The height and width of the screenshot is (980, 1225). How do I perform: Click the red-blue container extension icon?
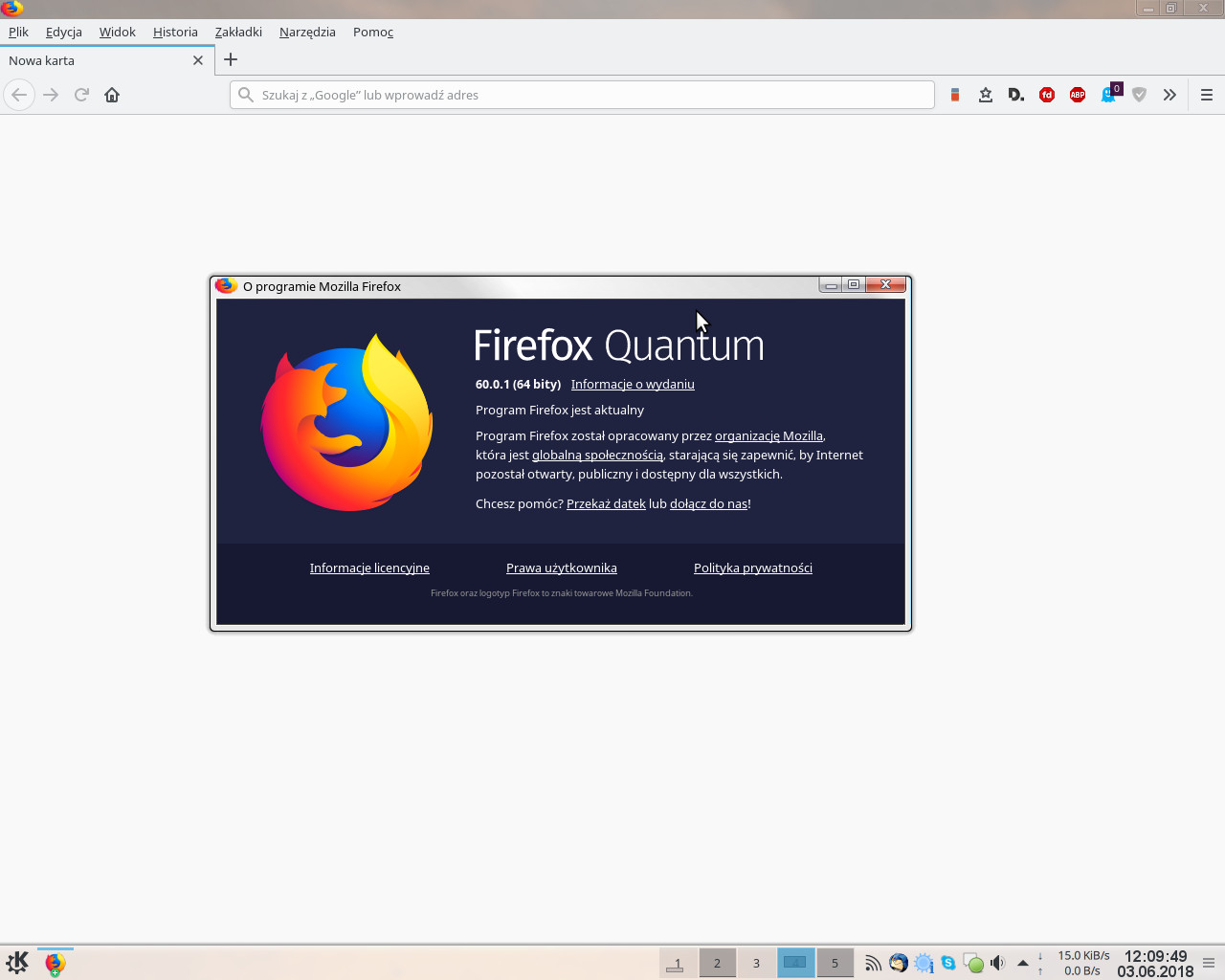click(954, 95)
